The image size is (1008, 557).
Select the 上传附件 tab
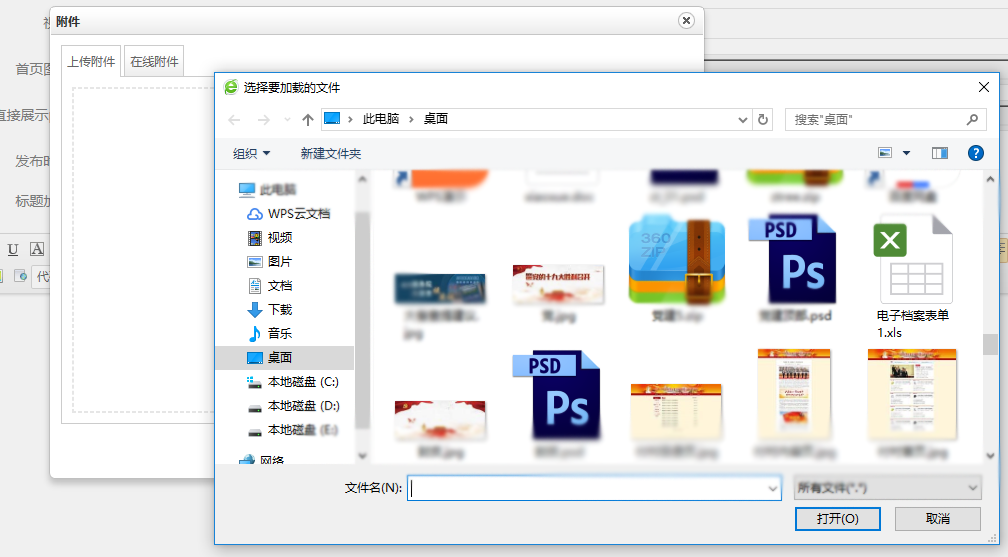tap(91, 61)
